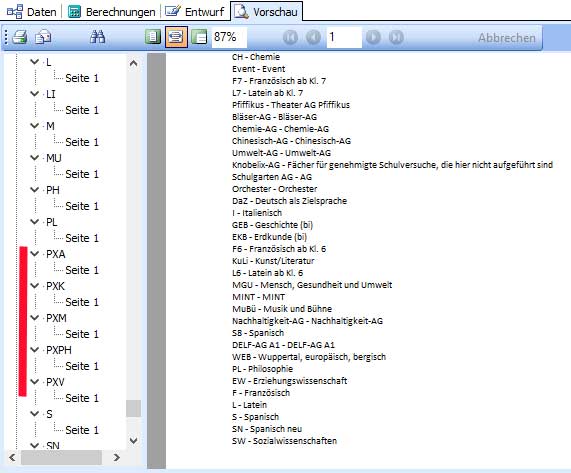The height and width of the screenshot is (473, 571).
Task: Go to the first page button
Action: click(290, 37)
